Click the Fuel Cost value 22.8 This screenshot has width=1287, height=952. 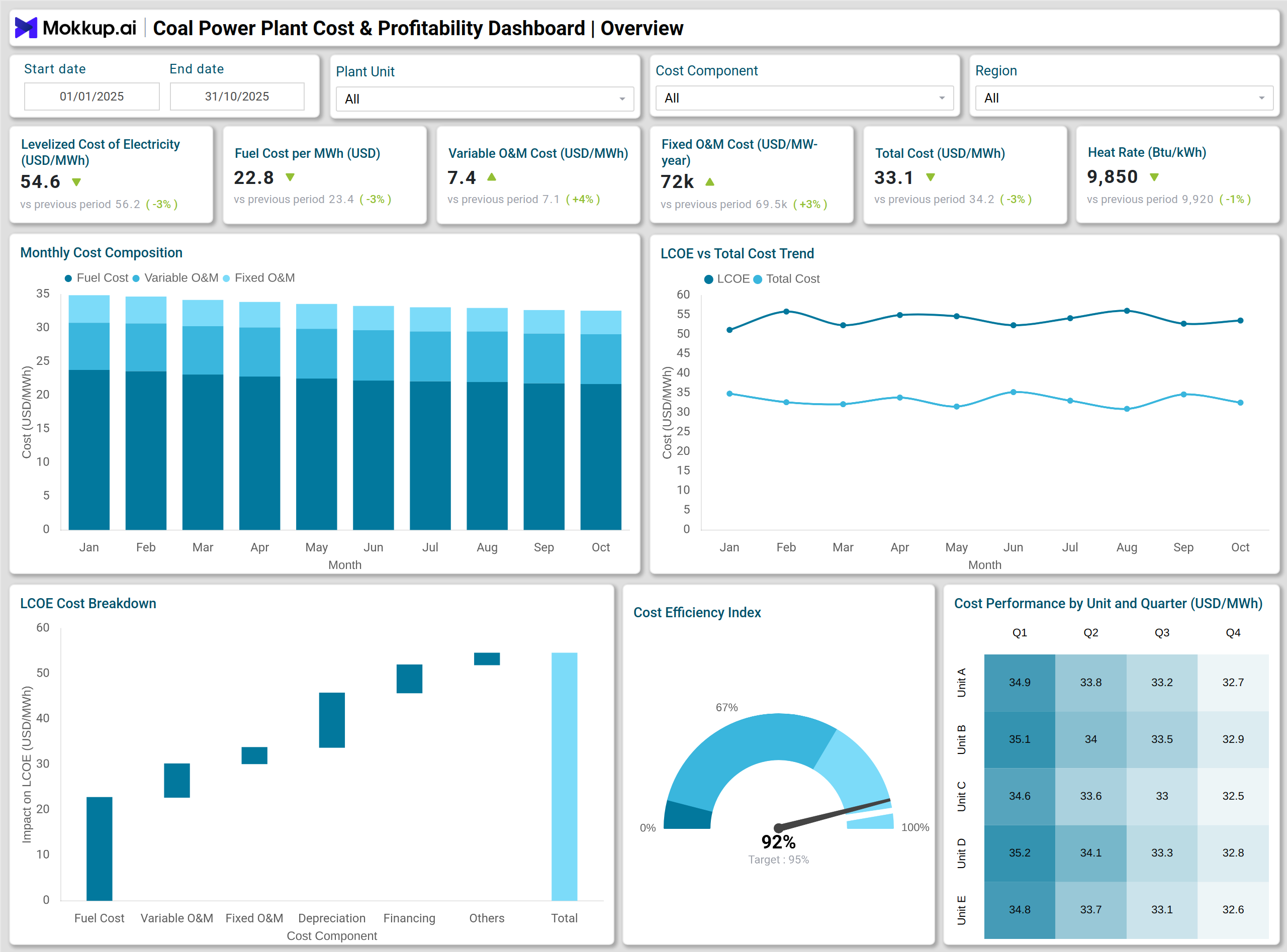pos(253,177)
